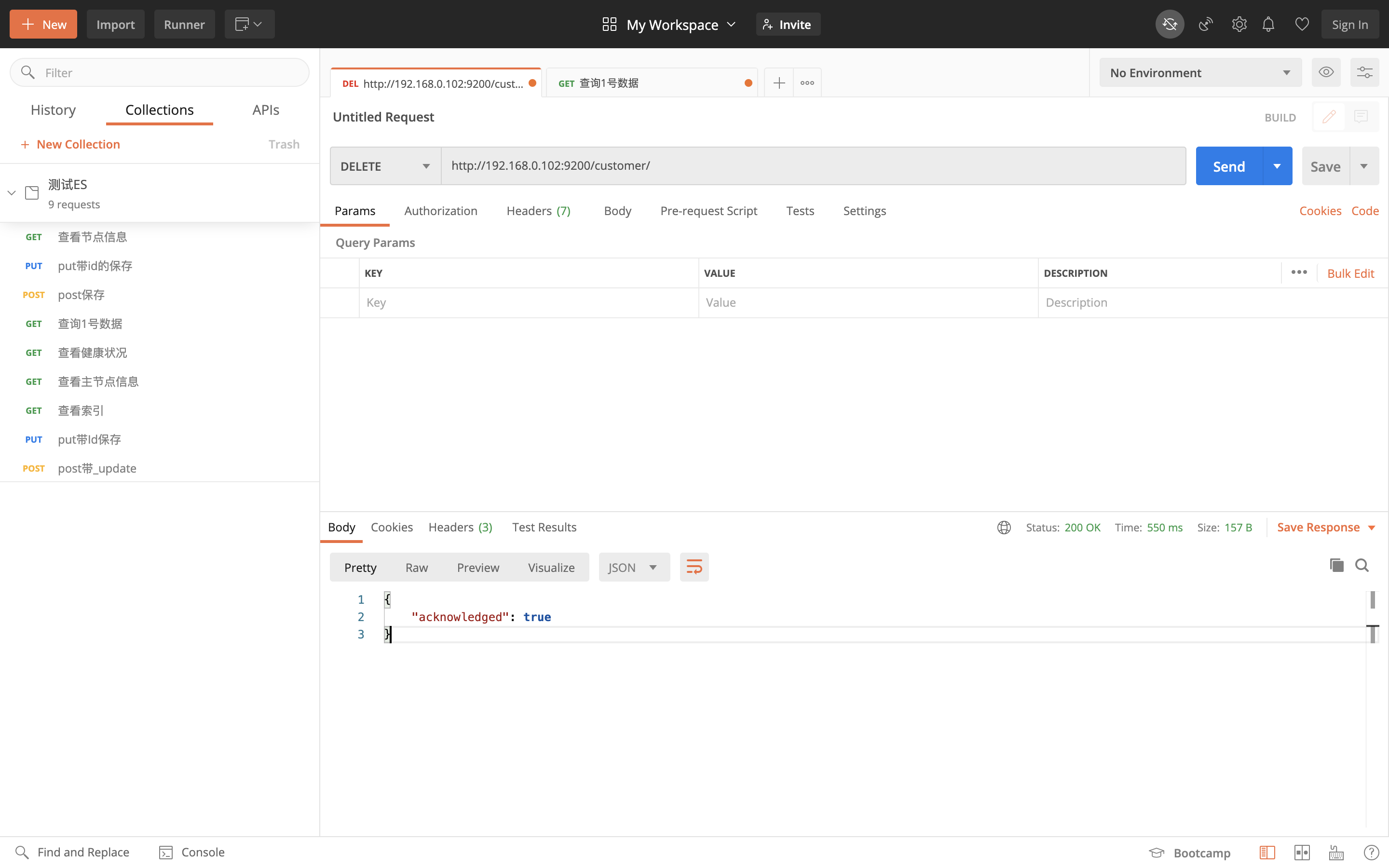Image resolution: width=1389 pixels, height=868 pixels.
Task: Select Preview response view
Action: [x=478, y=567]
